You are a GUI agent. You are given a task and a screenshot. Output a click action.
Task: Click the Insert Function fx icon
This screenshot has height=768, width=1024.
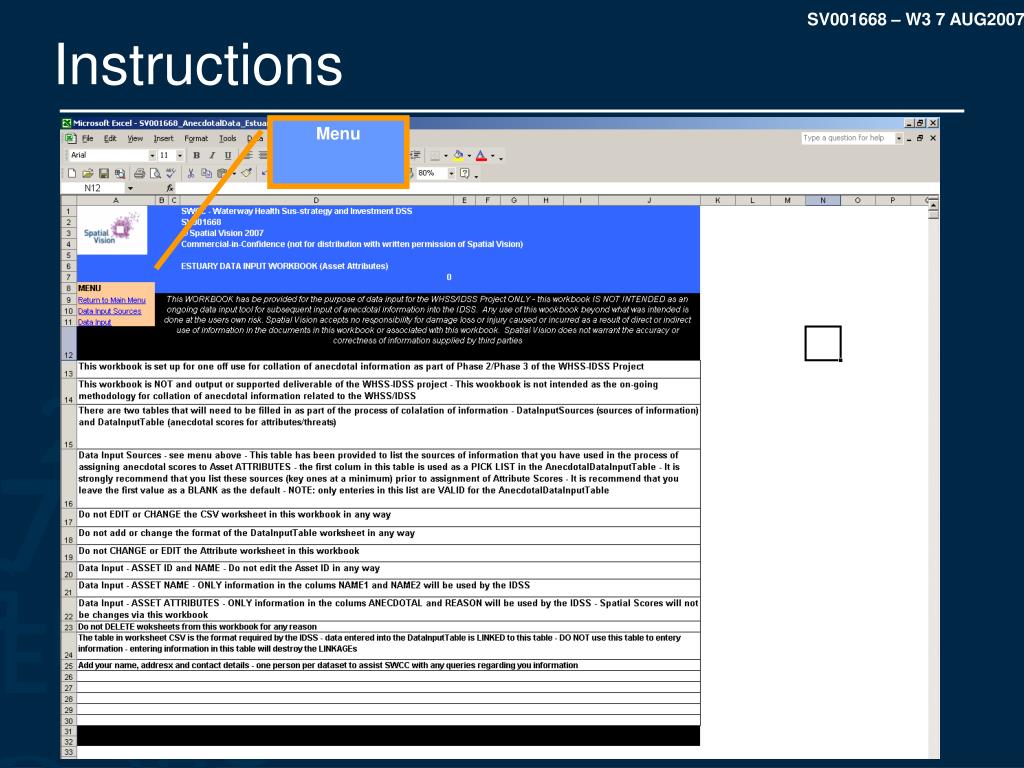170,188
